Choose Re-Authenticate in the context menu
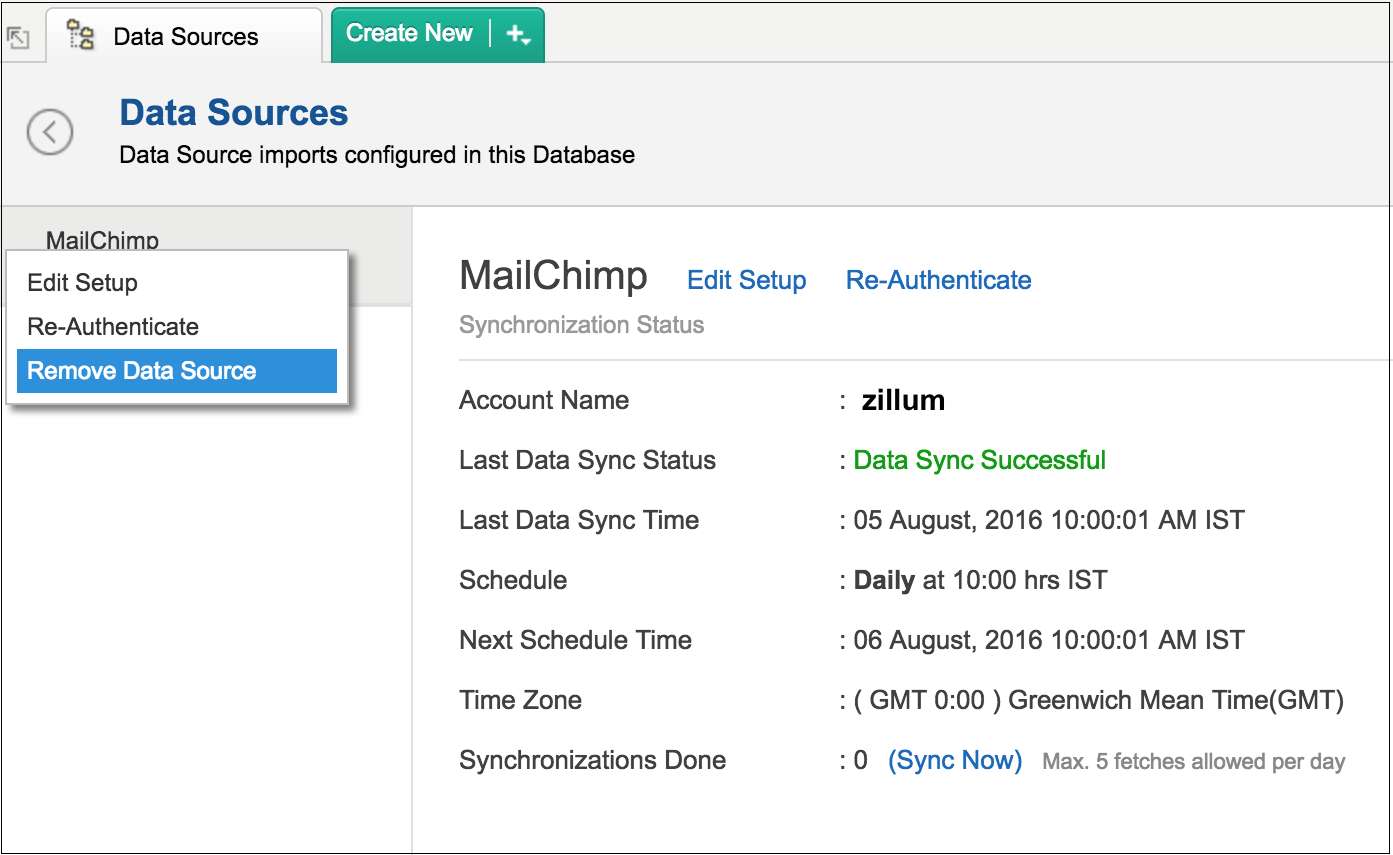Image resolution: width=1393 pixels, height=855 pixels. click(x=113, y=327)
